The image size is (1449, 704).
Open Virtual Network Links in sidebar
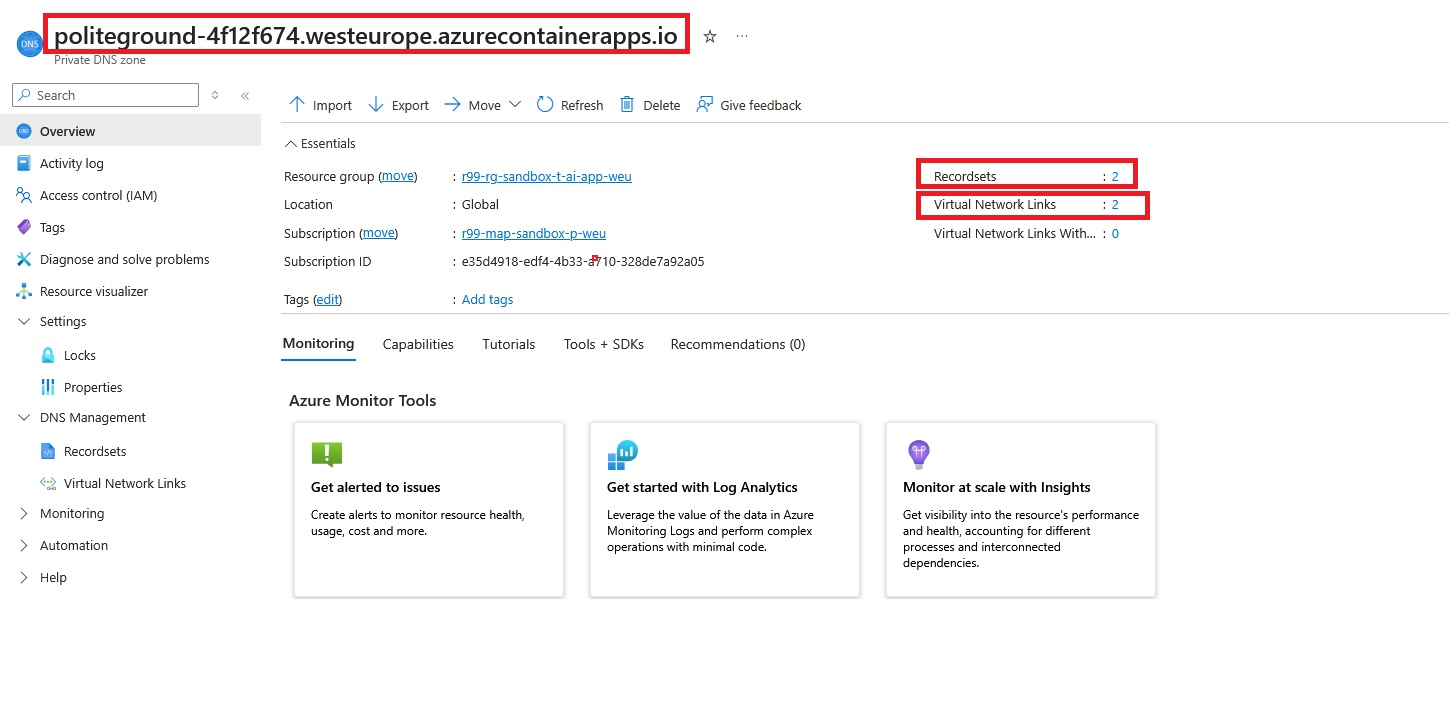pos(124,484)
